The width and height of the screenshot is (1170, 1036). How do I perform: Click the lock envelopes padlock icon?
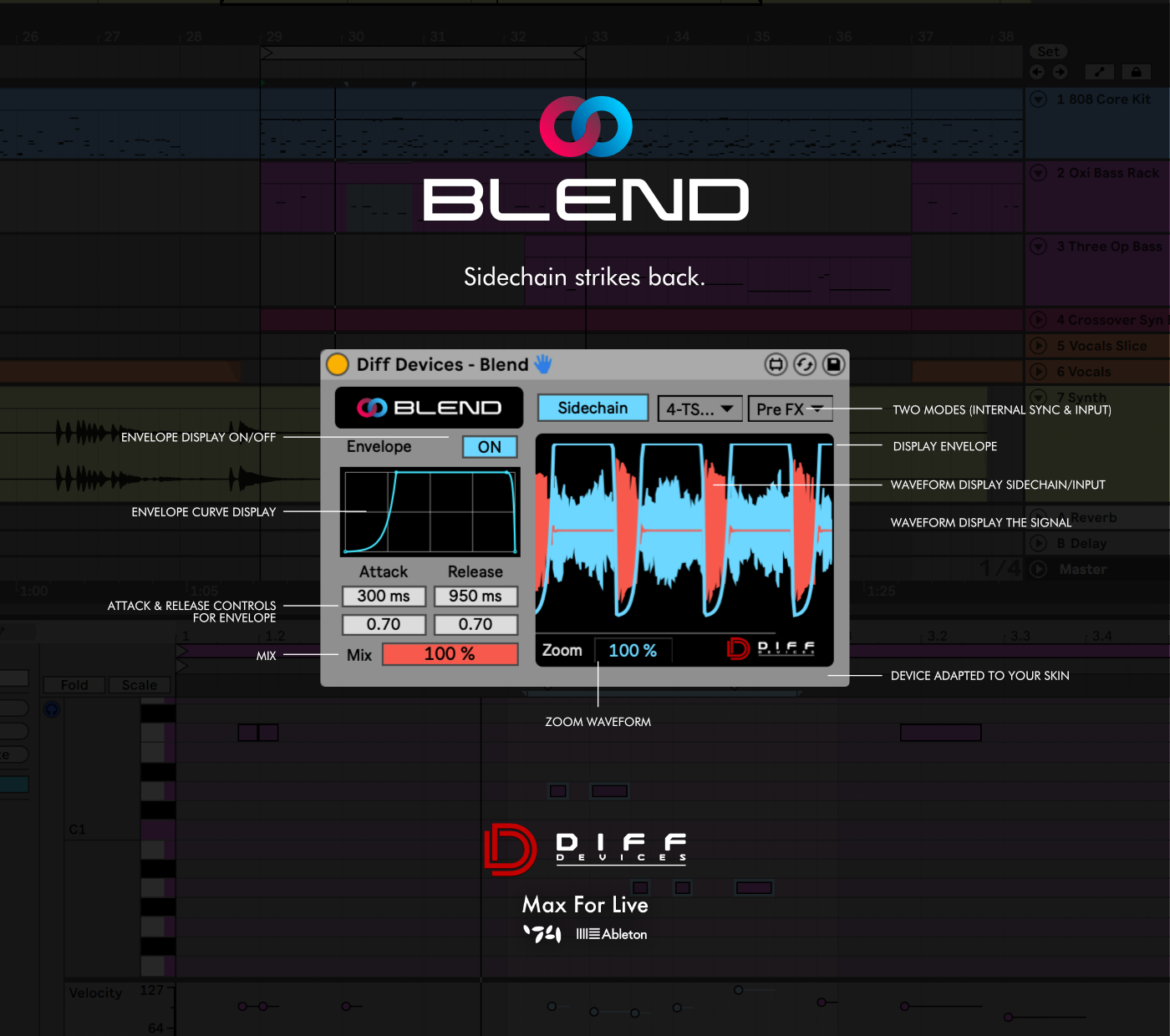(x=1136, y=72)
